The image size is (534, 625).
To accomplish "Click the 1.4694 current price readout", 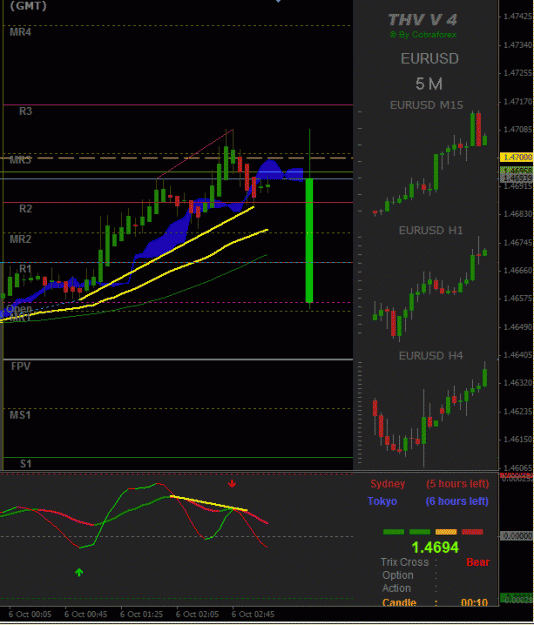I will [x=435, y=548].
